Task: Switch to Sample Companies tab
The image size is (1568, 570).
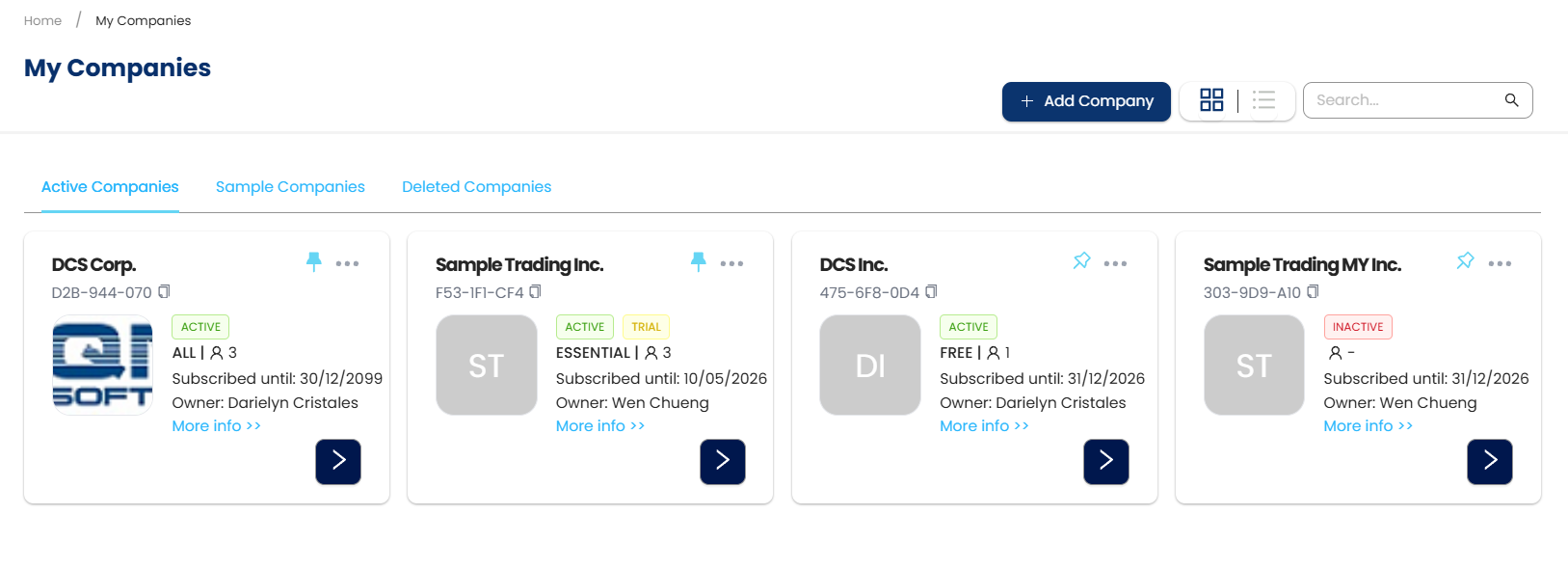Action: tap(290, 187)
